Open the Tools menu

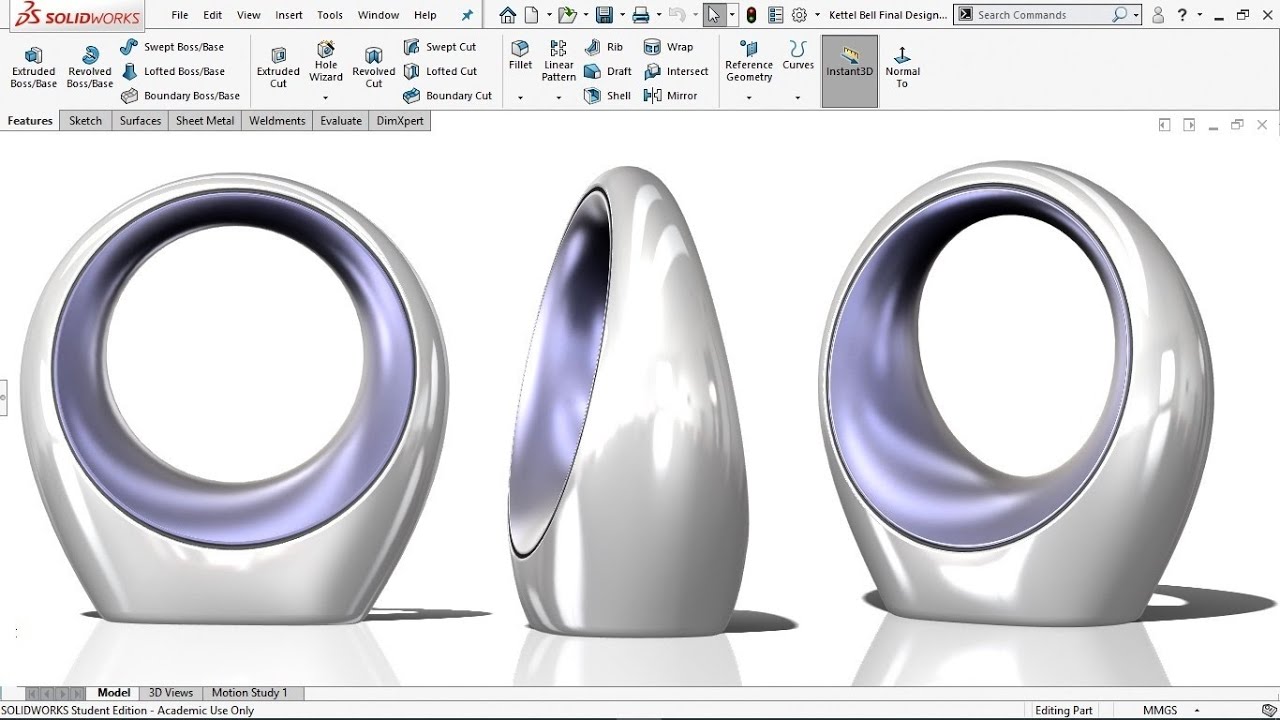pyautogui.click(x=330, y=15)
